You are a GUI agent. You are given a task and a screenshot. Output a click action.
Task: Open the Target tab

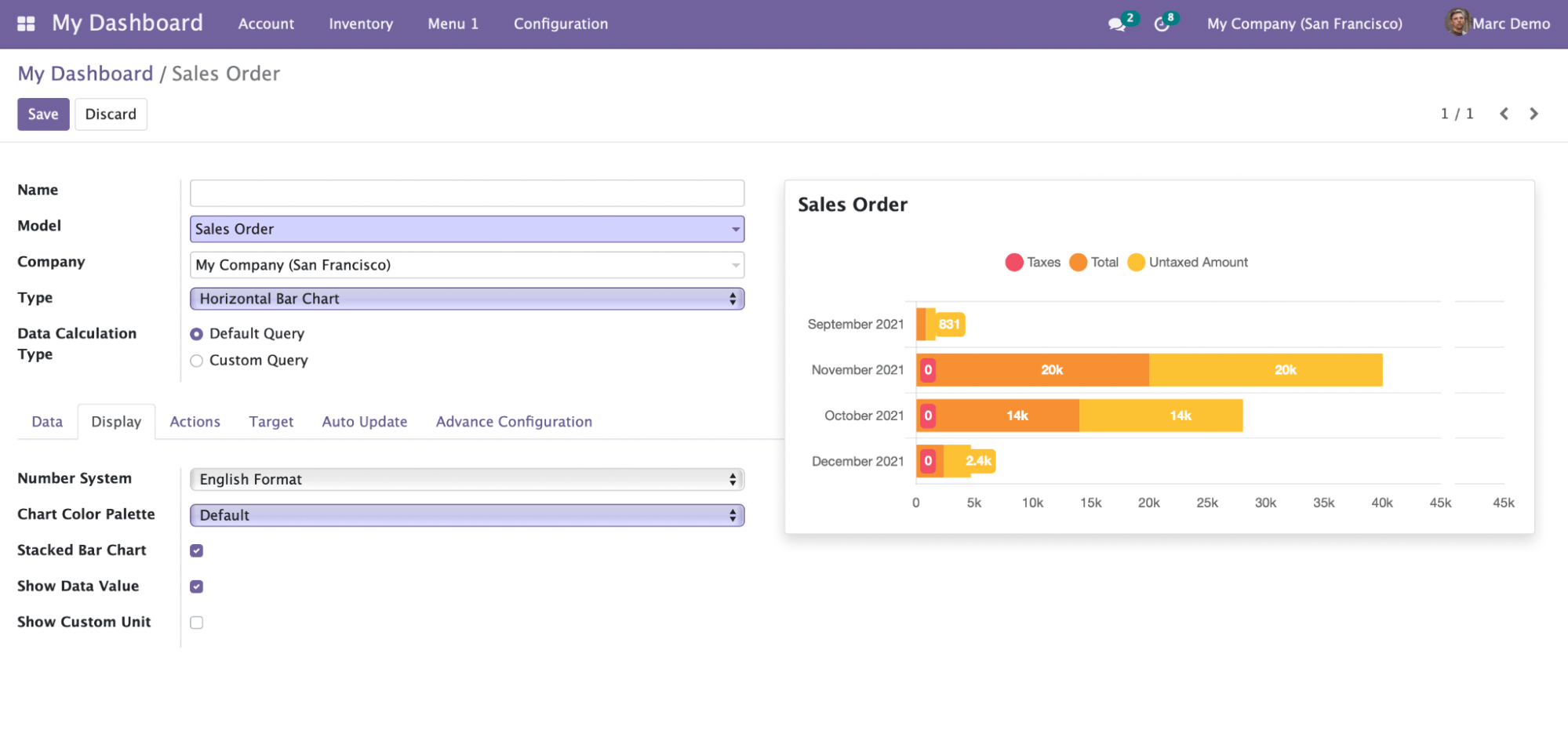271,422
